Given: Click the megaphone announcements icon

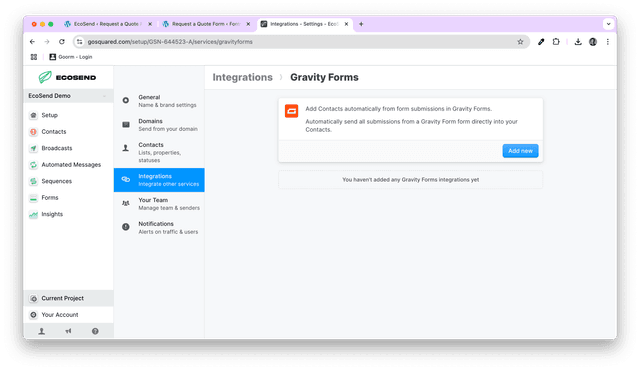Looking at the screenshot, I should 68,331.
